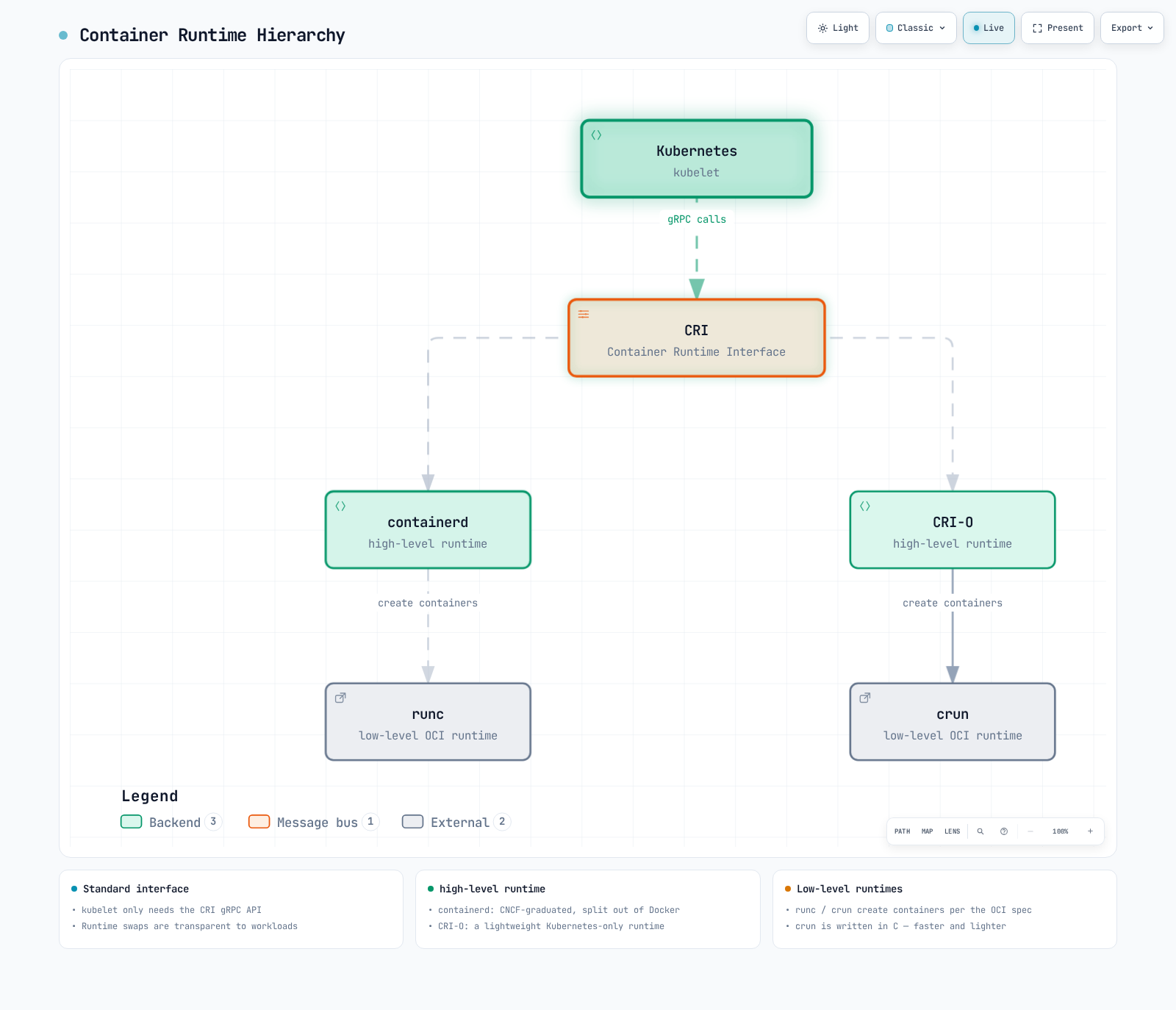Click the 'Legend' heading
Image resolution: width=1176 pixels, height=1010 pixels.
(150, 796)
